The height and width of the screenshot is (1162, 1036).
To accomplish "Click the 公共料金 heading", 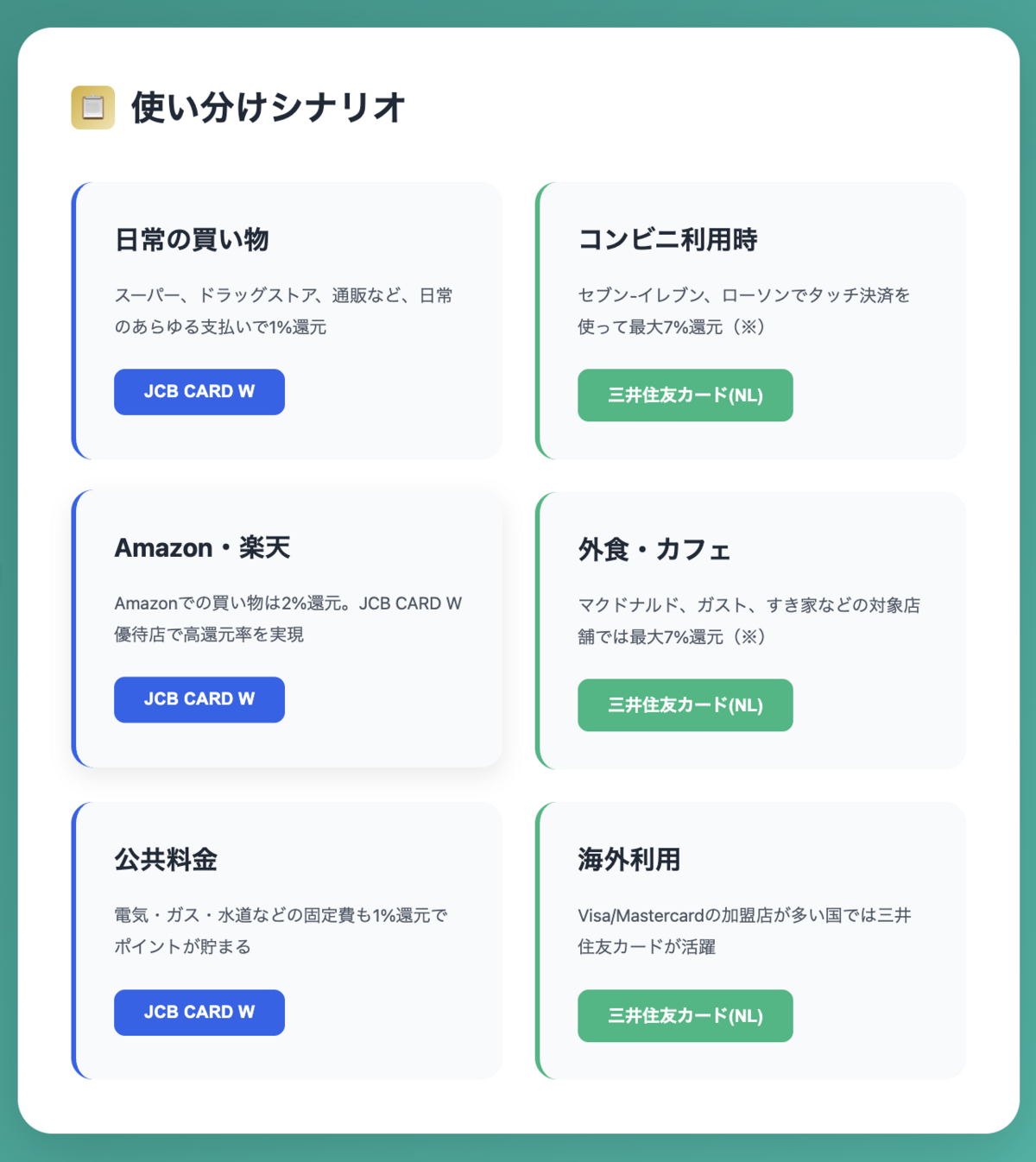I will (x=166, y=860).
